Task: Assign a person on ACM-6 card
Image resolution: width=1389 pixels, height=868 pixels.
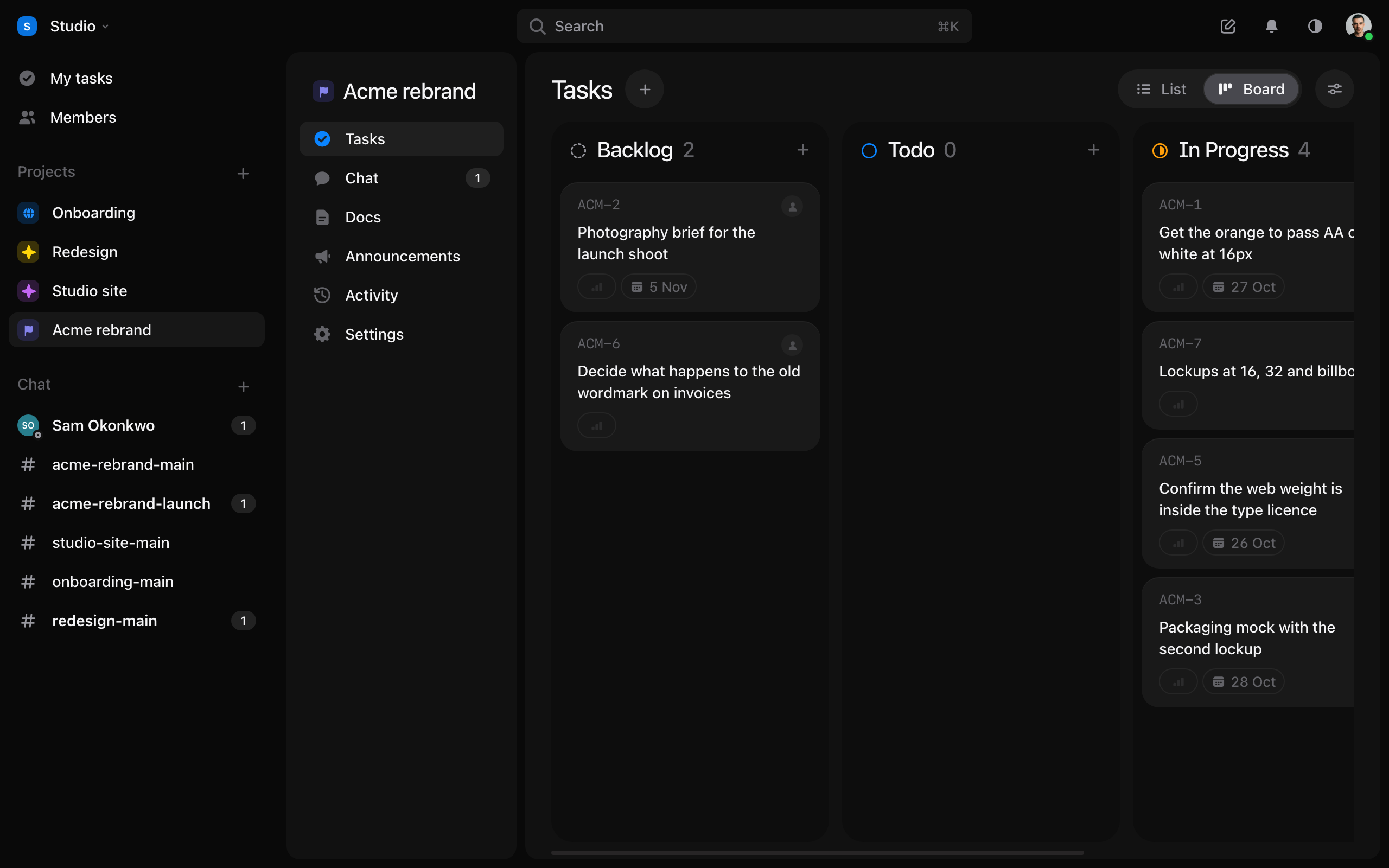Action: click(792, 346)
